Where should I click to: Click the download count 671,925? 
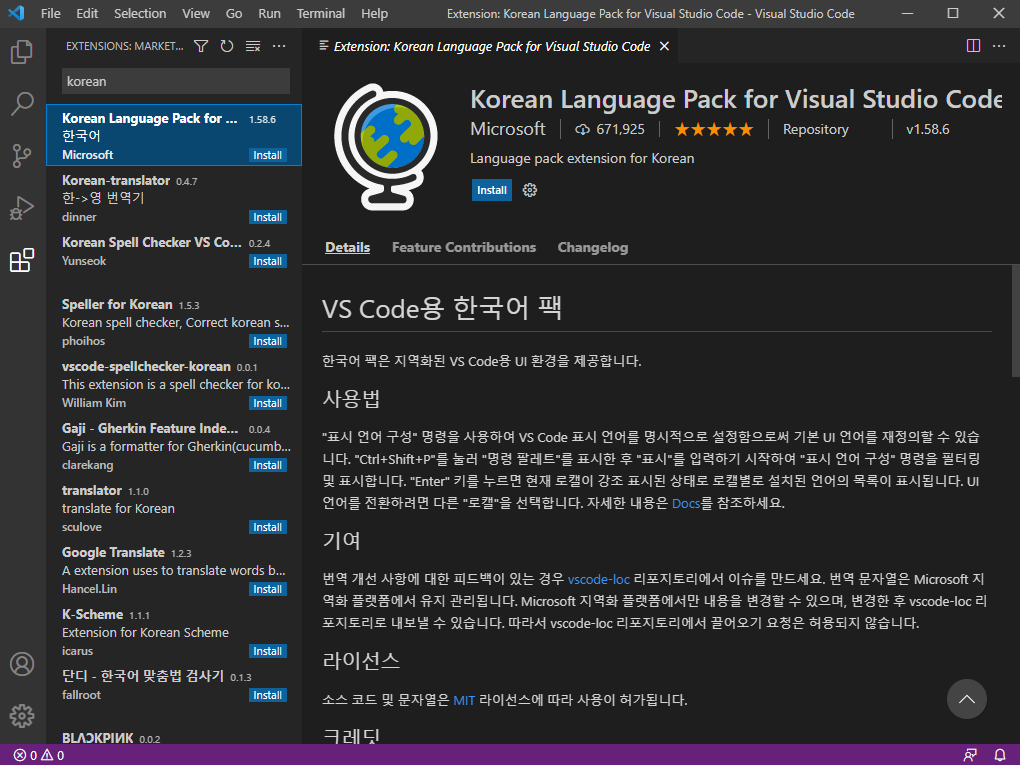(x=610, y=129)
